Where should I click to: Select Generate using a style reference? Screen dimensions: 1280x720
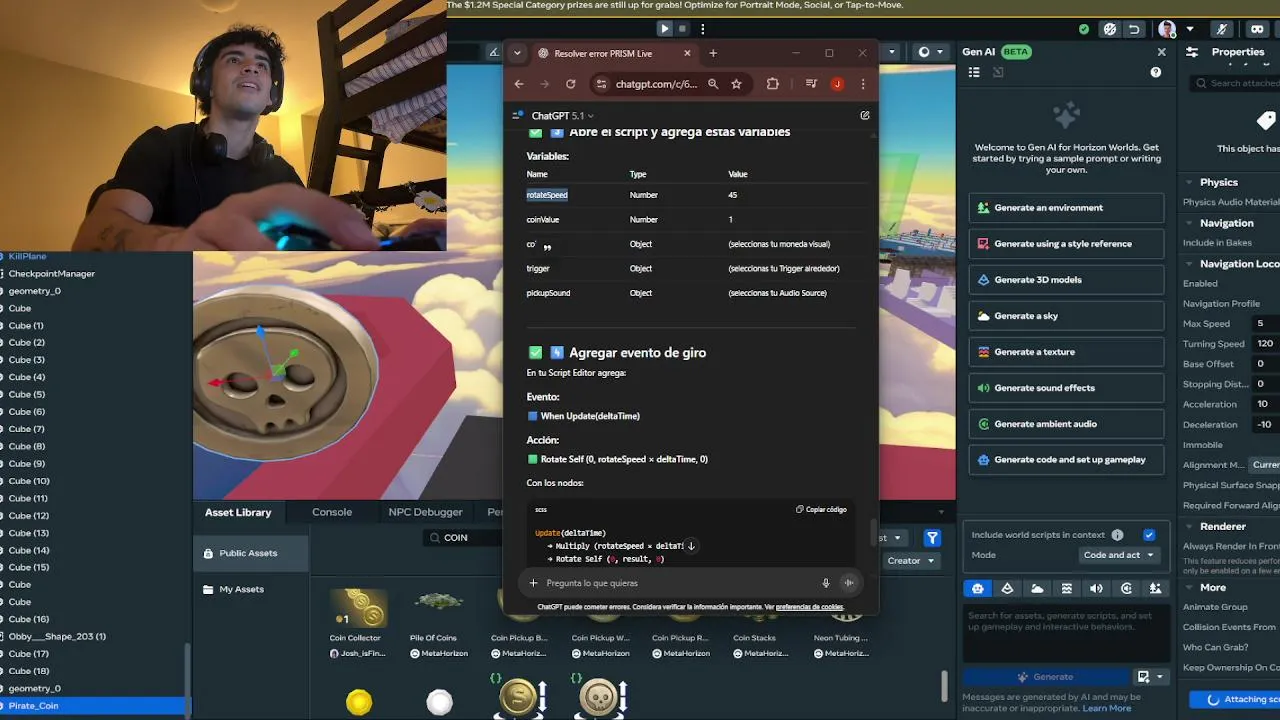tap(1066, 244)
